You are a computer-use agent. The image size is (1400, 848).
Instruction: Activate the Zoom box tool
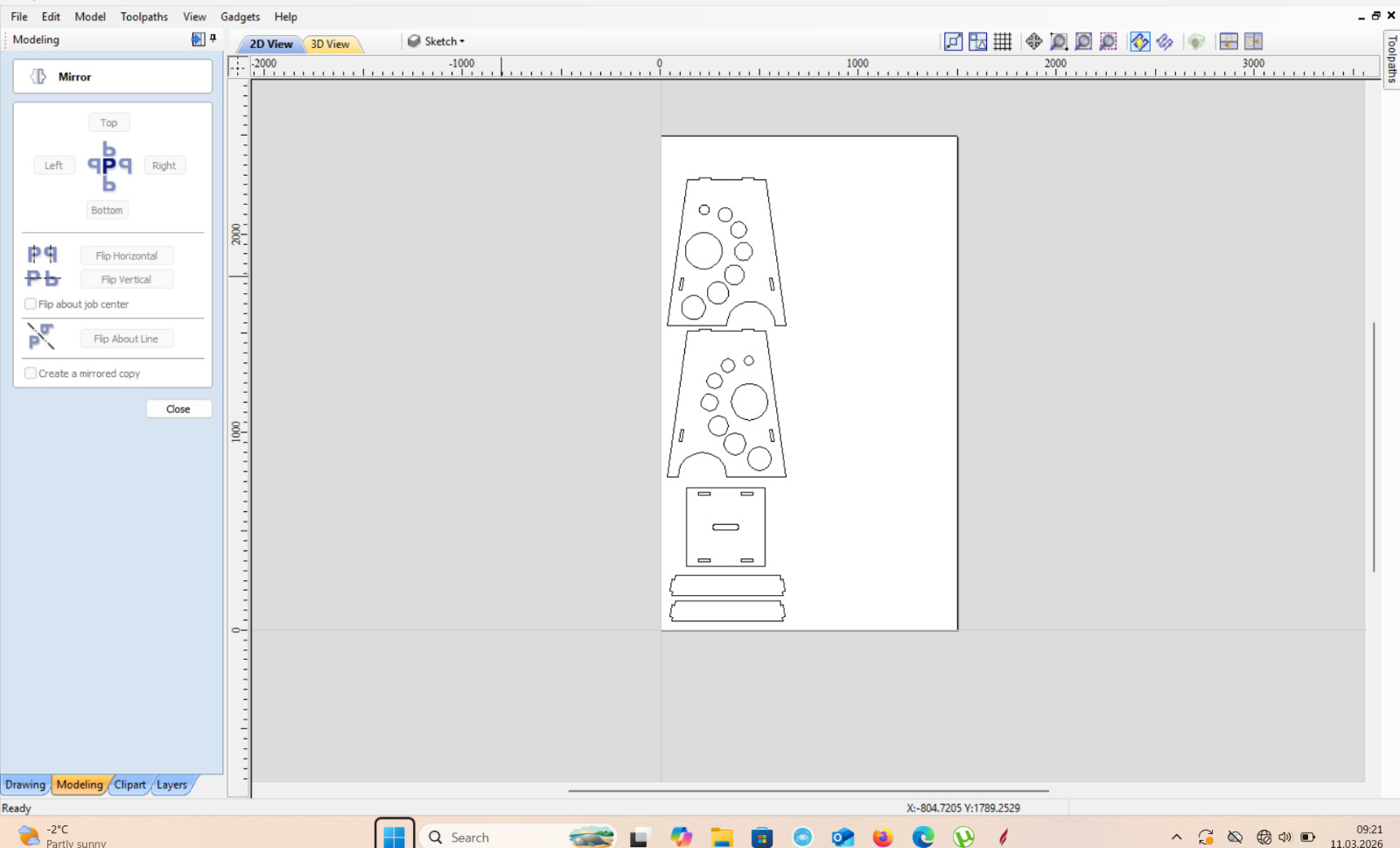click(x=1058, y=41)
